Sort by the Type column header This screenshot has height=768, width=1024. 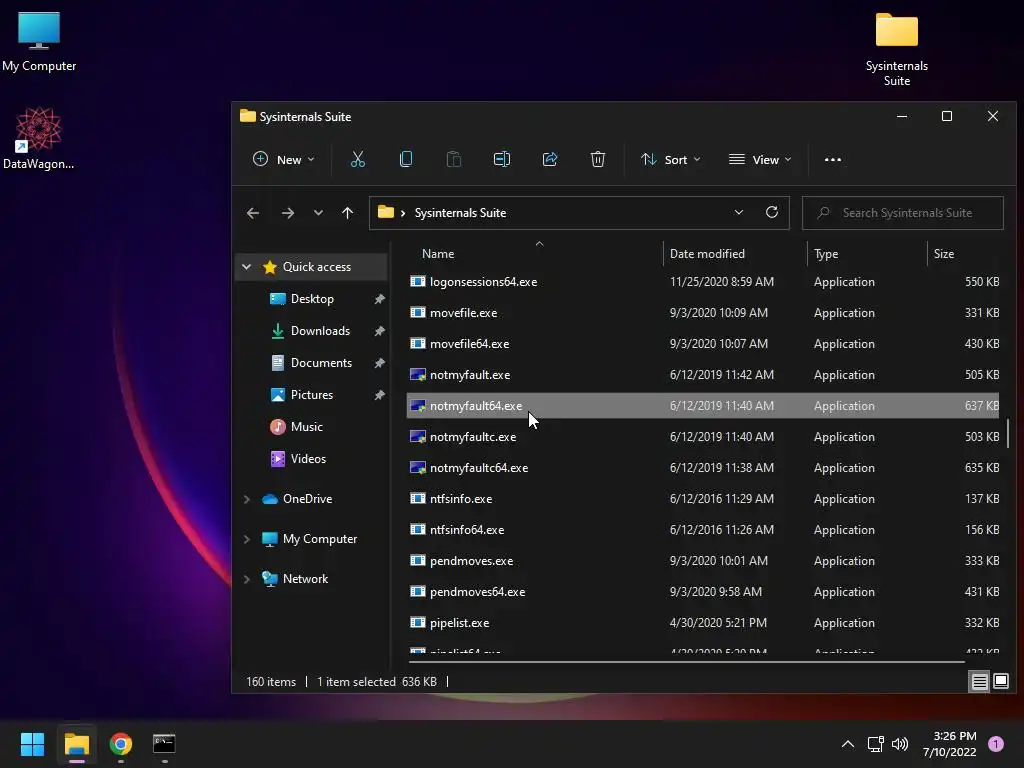[867, 253]
